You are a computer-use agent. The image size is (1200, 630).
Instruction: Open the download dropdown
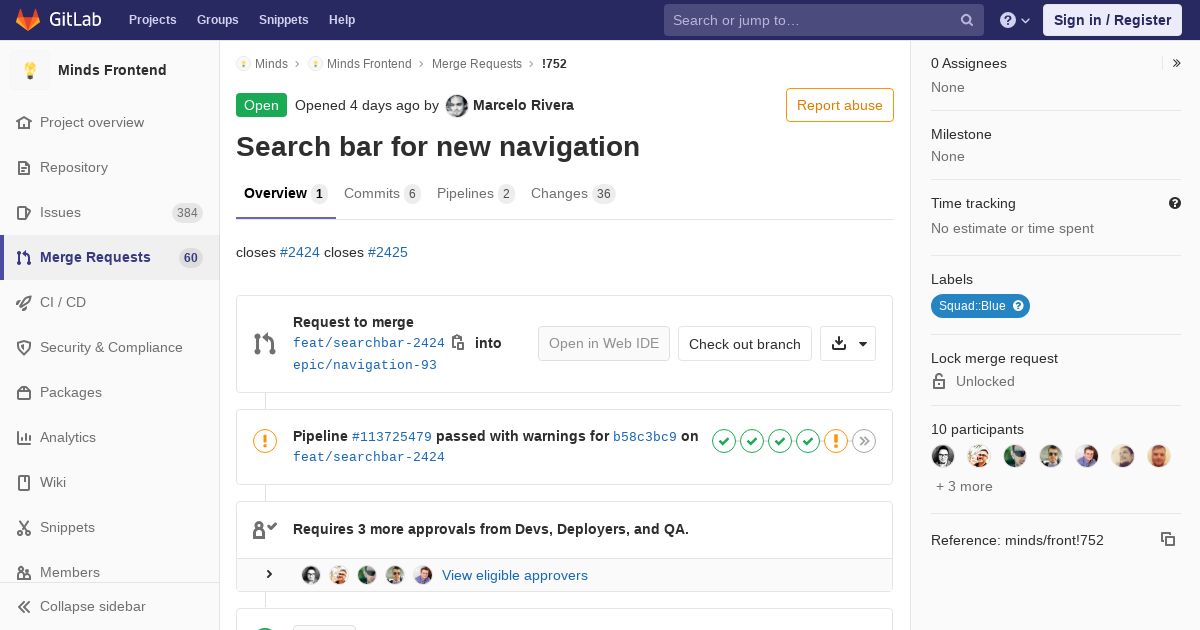(848, 344)
